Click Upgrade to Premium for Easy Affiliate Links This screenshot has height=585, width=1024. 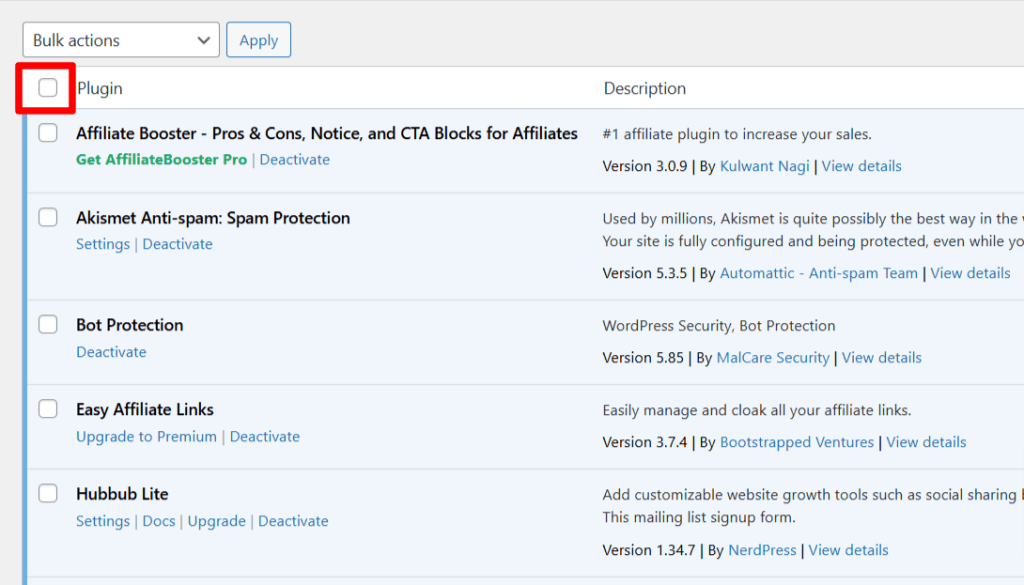[146, 436]
